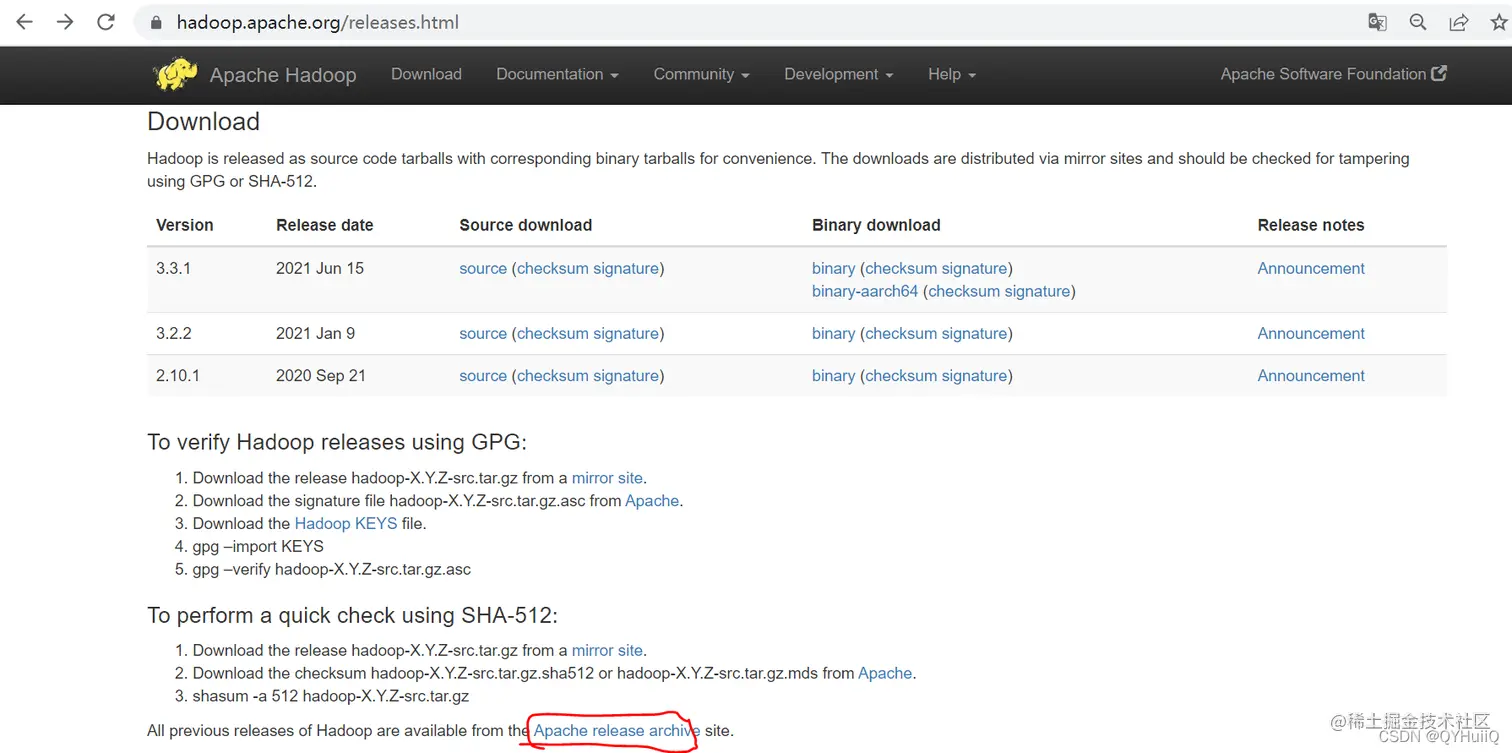Open binary signature for 3.2.2
Image resolution: width=1512 pixels, height=753 pixels.
pyautogui.click(x=973, y=333)
